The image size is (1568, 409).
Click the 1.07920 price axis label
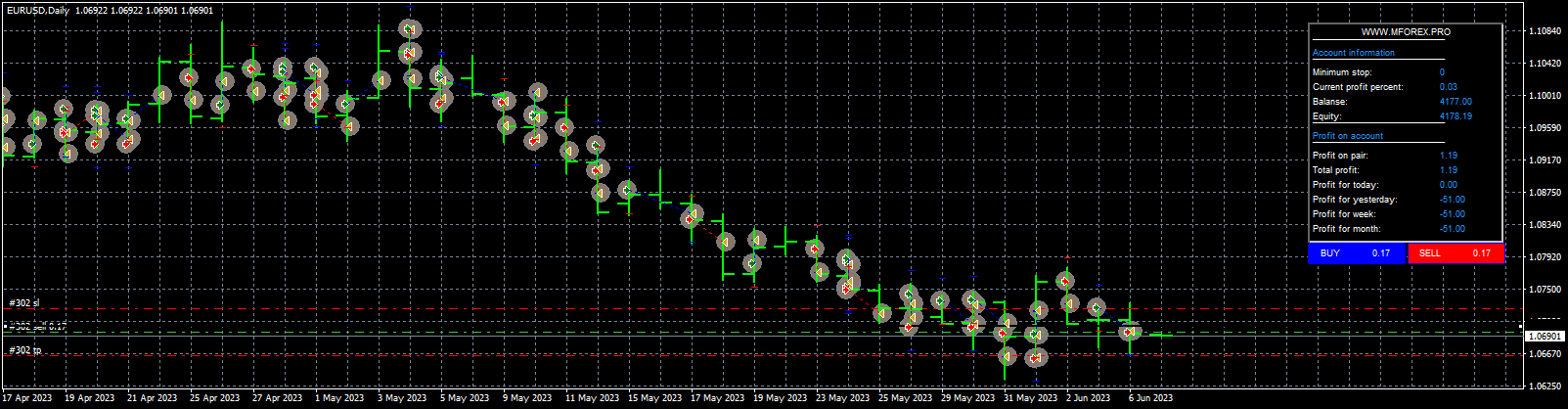[1545, 257]
